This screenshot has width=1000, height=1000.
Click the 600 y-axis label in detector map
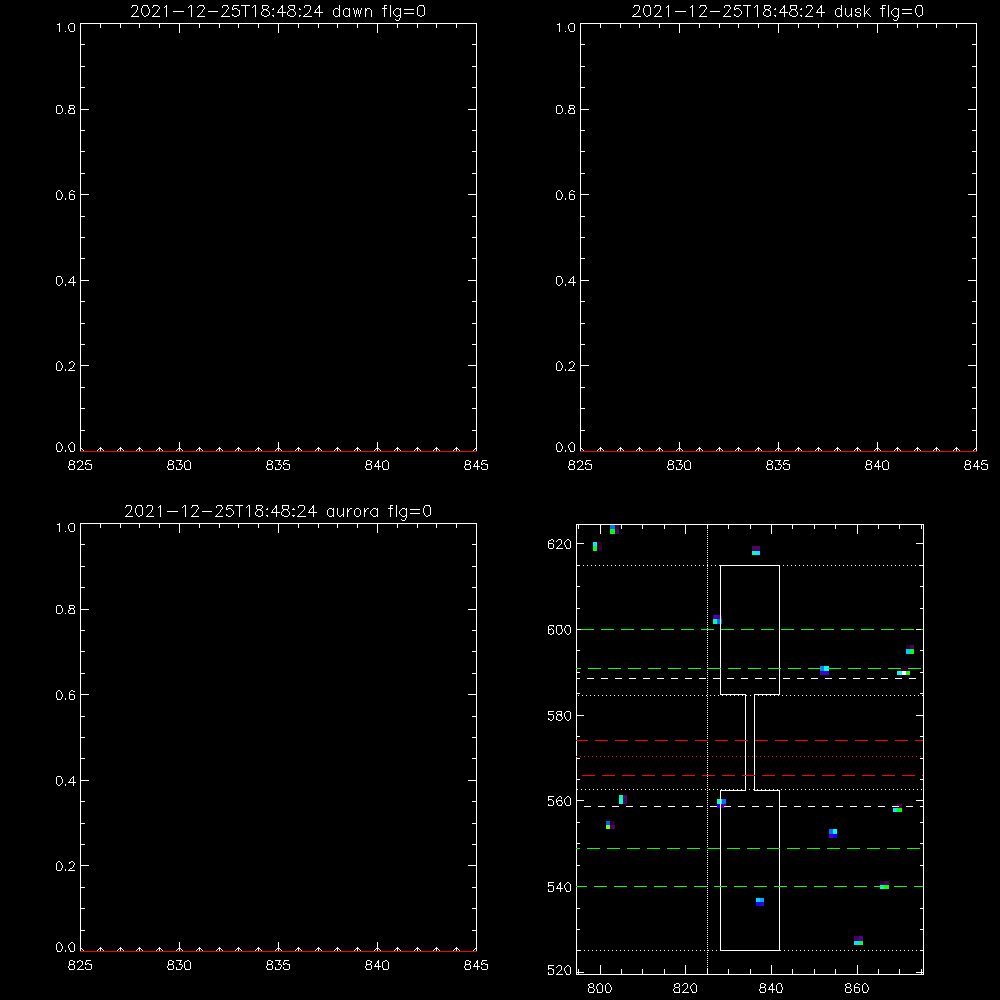pos(559,630)
